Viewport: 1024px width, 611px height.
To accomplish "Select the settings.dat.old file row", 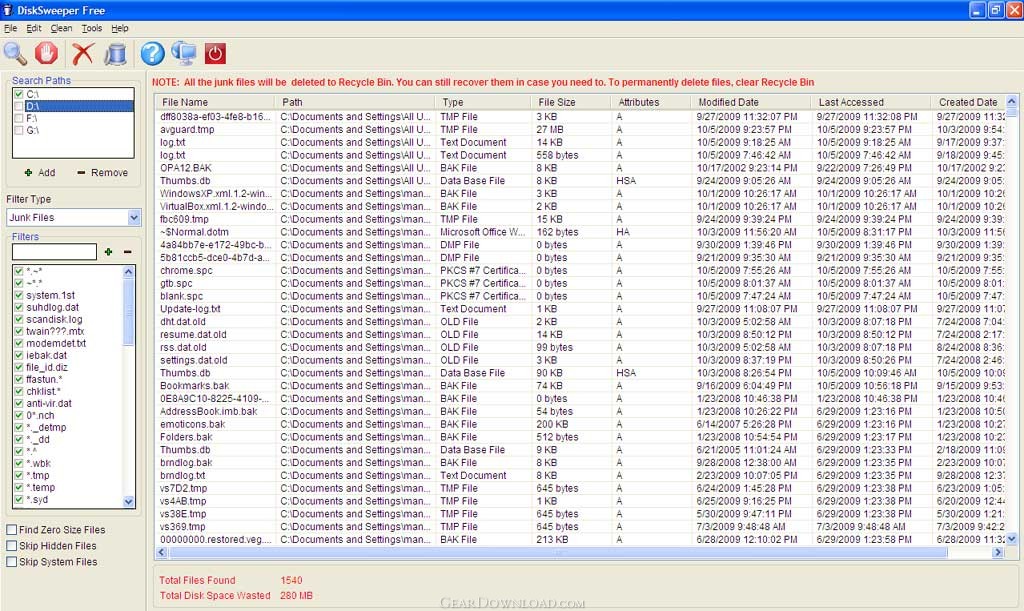I will 581,360.
